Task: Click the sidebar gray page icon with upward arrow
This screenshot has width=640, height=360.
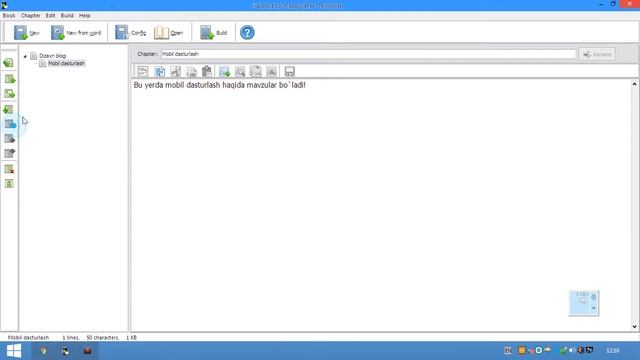Action: [9, 153]
